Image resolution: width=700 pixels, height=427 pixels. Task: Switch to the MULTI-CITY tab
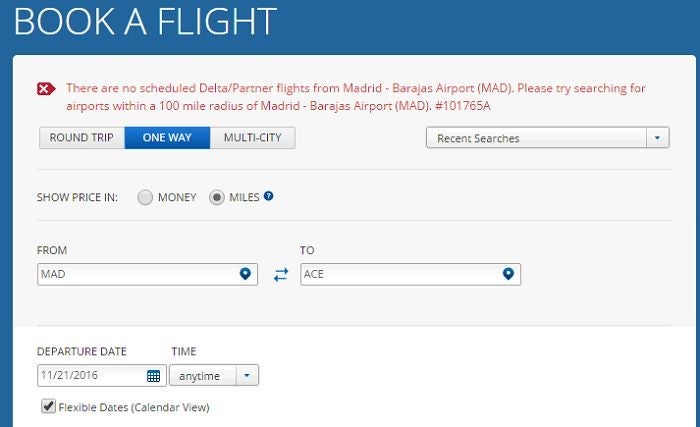[x=252, y=138]
